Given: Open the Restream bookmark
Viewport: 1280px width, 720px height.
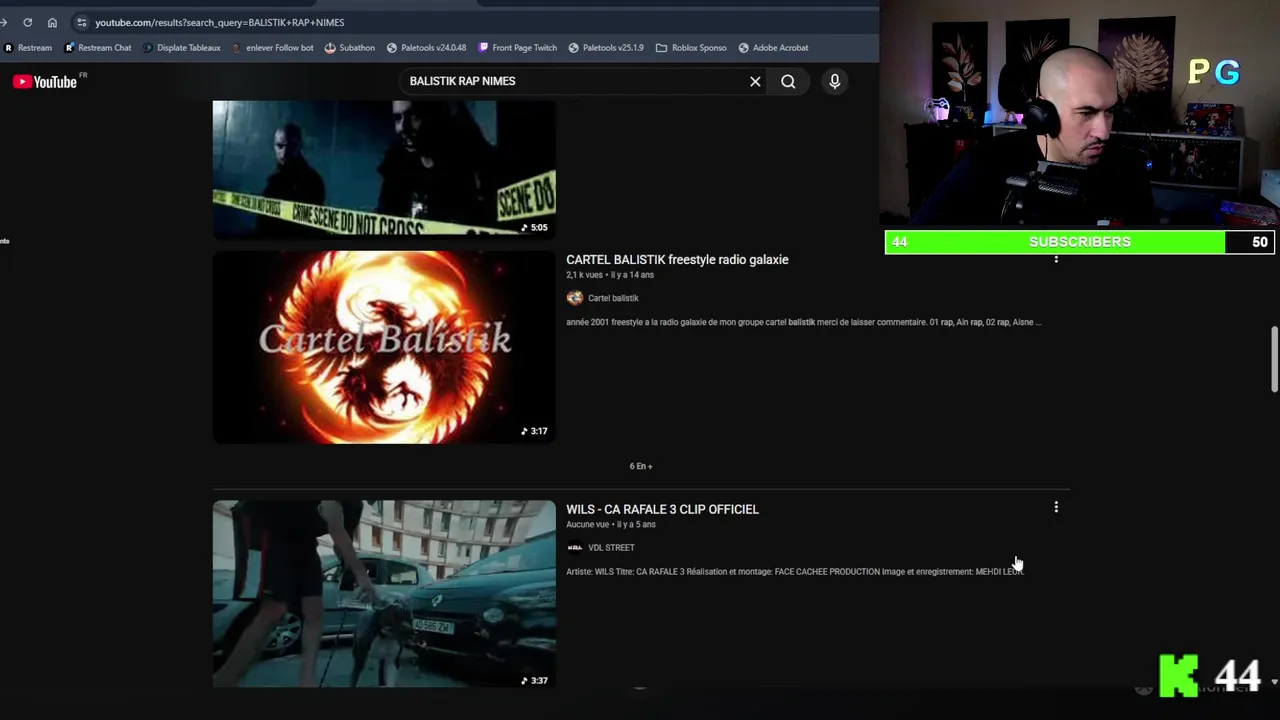Looking at the screenshot, I should (28, 47).
